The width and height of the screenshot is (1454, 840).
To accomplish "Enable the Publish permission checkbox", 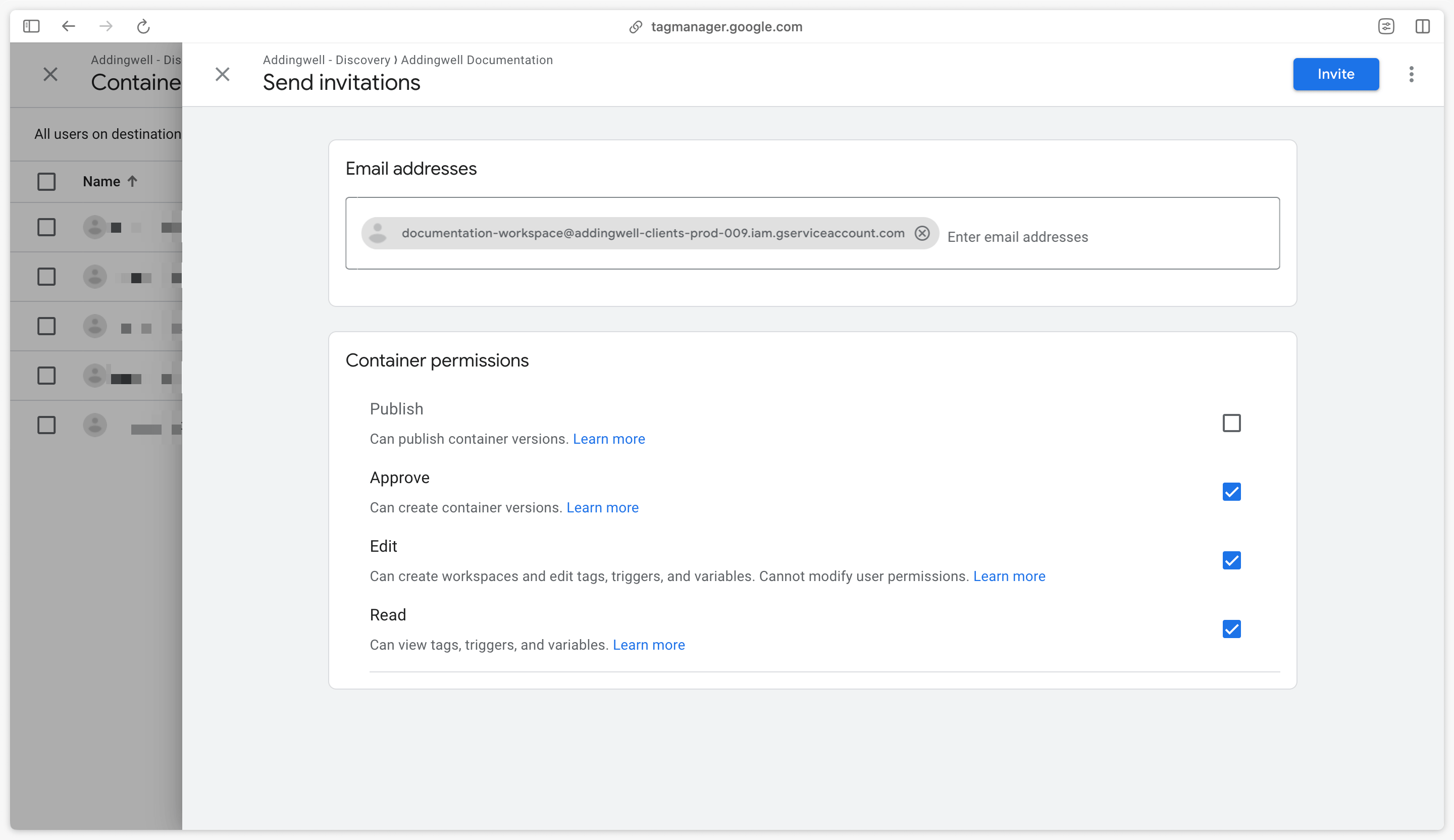I will (x=1231, y=423).
